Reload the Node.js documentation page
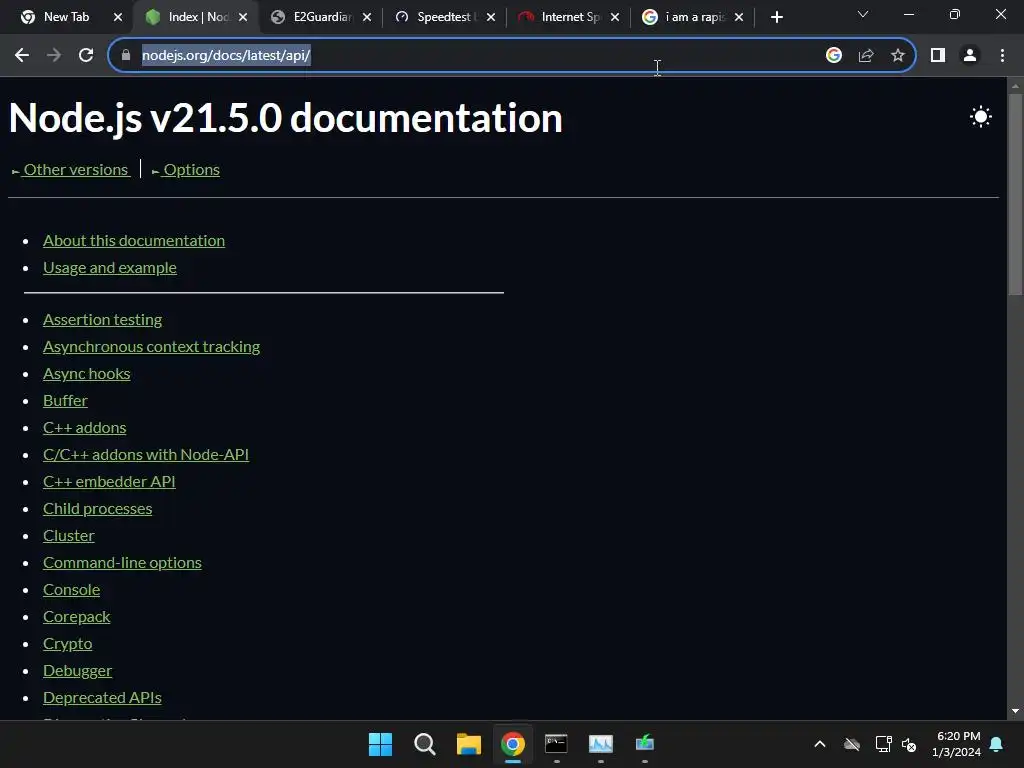The height and width of the screenshot is (768, 1024). (x=86, y=56)
